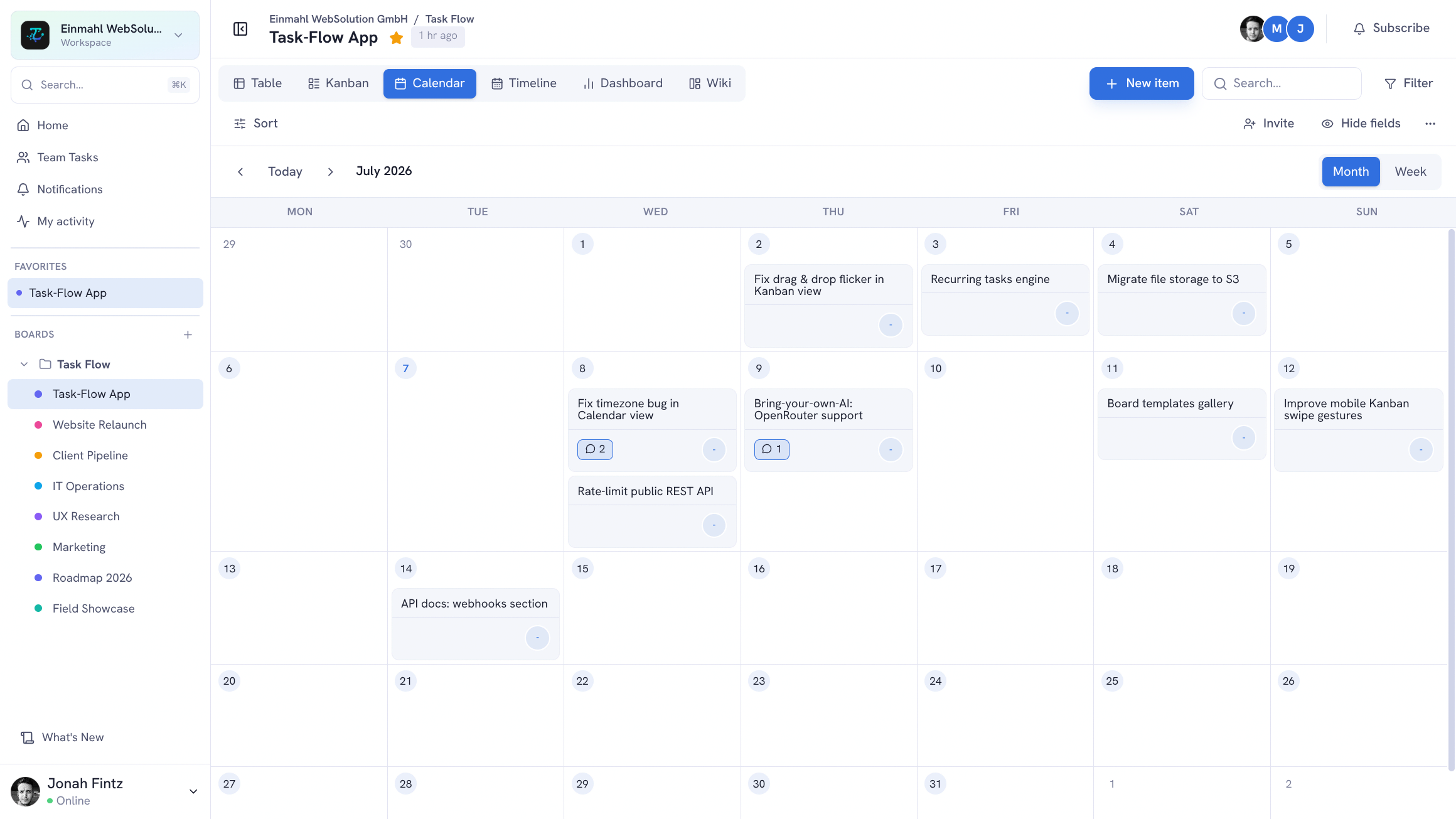
Task: Open the Timeline view tab
Action: (523, 83)
